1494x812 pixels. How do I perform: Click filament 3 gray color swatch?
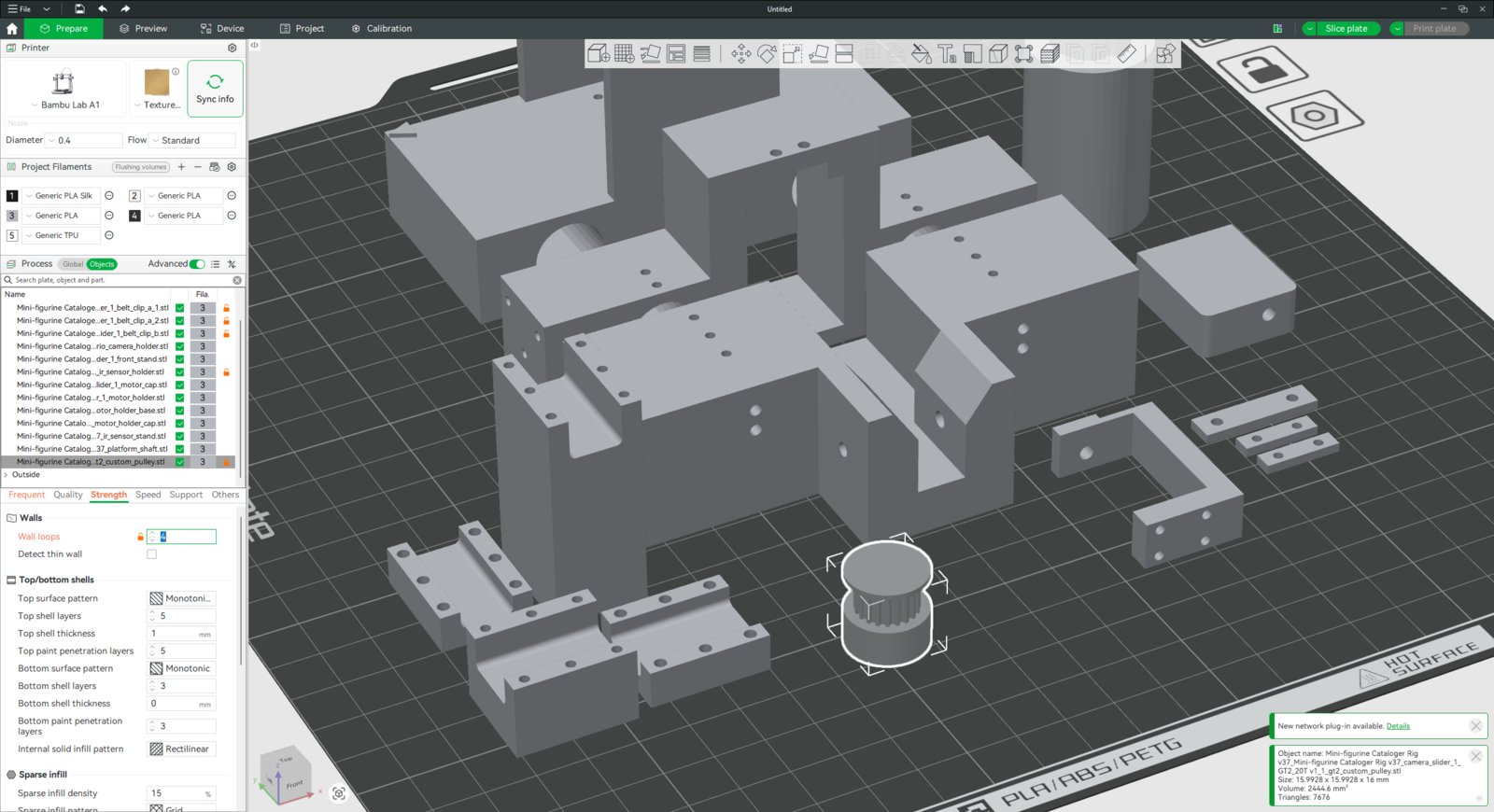12,216
